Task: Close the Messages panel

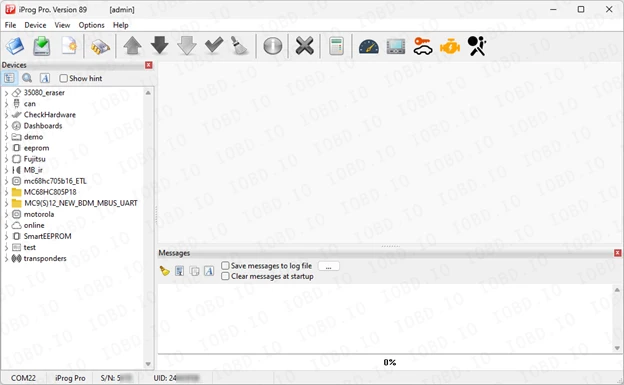Action: 617,253
